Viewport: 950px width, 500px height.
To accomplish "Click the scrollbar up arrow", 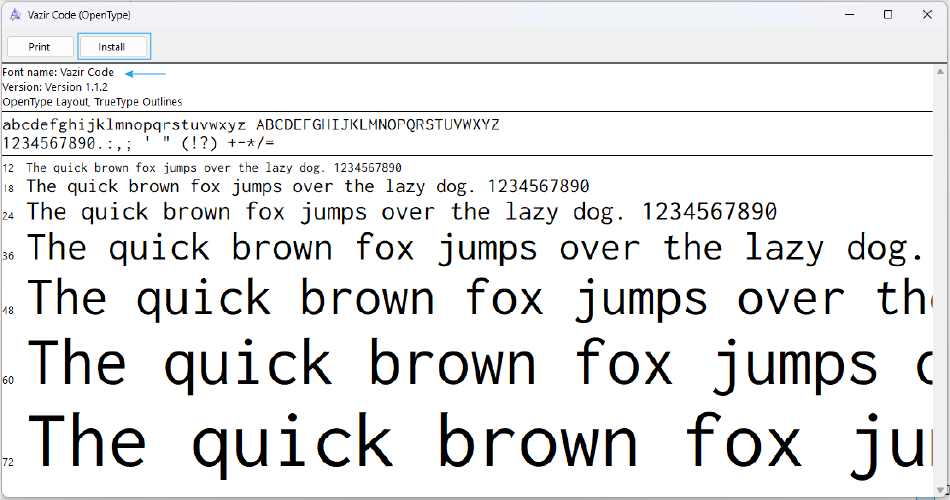I will click(x=941, y=72).
